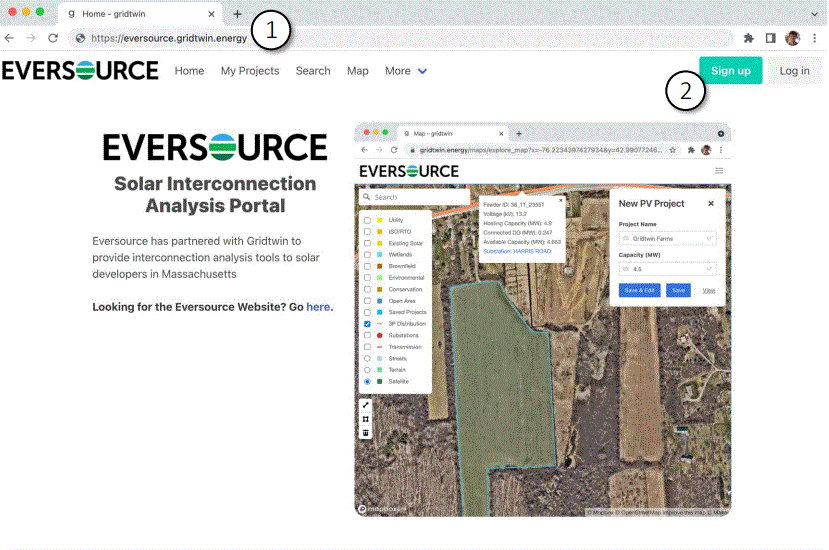Click the 'Solar Interconnection Analysis Portal' heading
The height and width of the screenshot is (550, 829).
(215, 195)
